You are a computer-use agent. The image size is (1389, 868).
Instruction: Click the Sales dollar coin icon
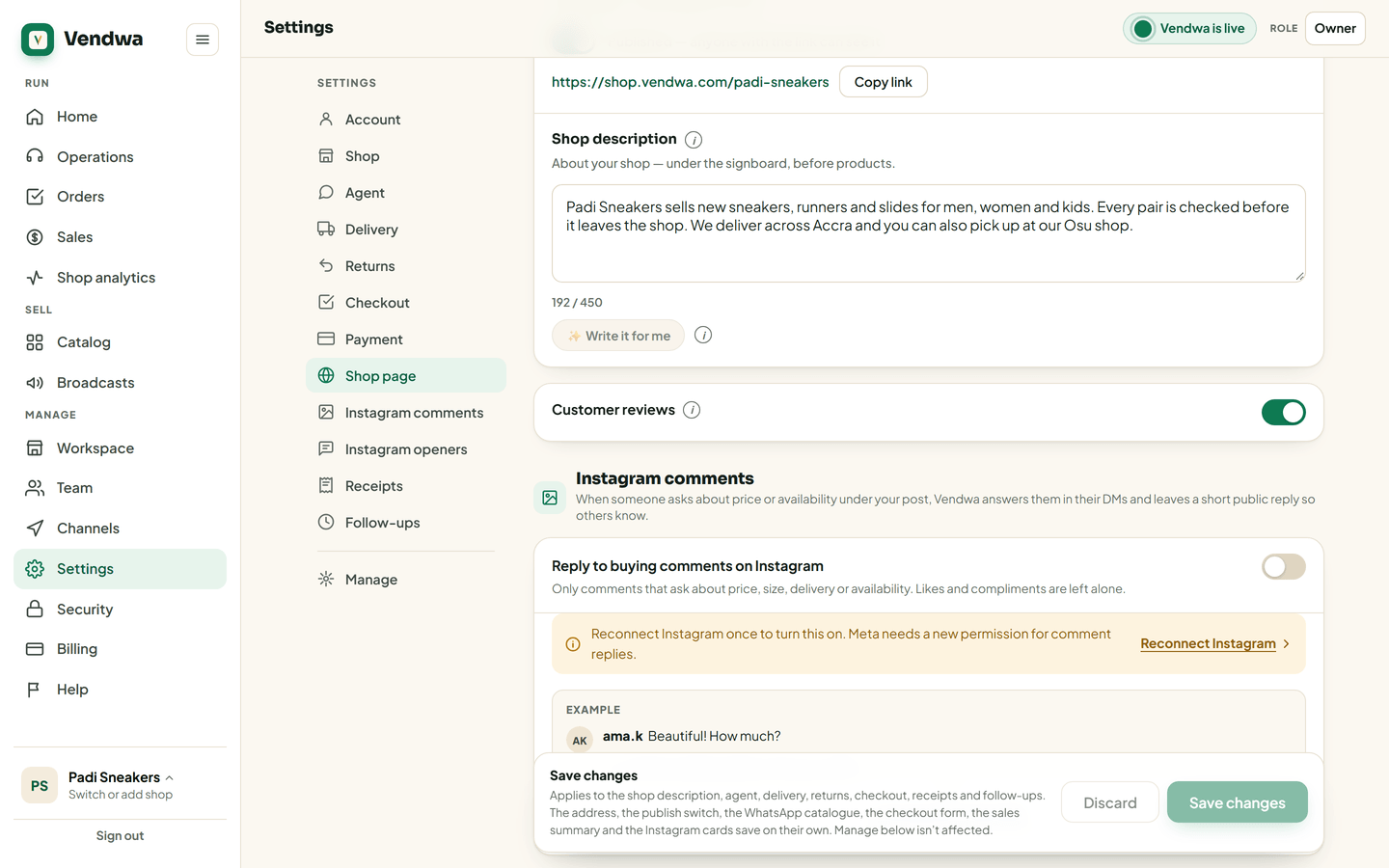tap(35, 237)
